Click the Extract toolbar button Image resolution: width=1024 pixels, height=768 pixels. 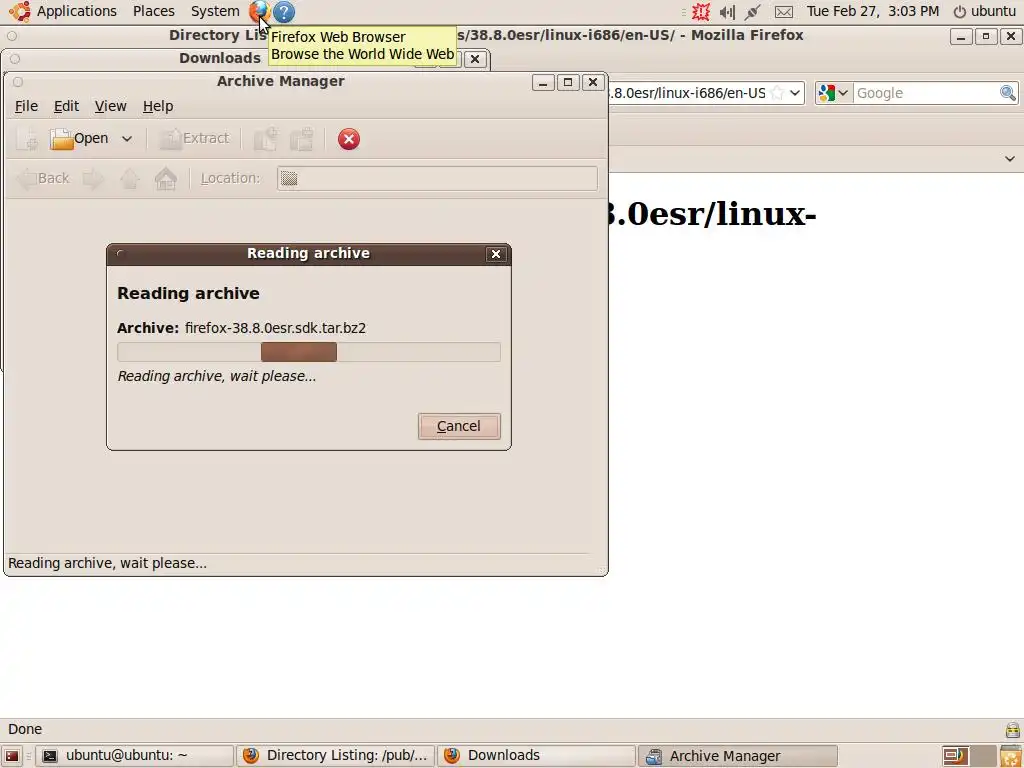click(195, 138)
